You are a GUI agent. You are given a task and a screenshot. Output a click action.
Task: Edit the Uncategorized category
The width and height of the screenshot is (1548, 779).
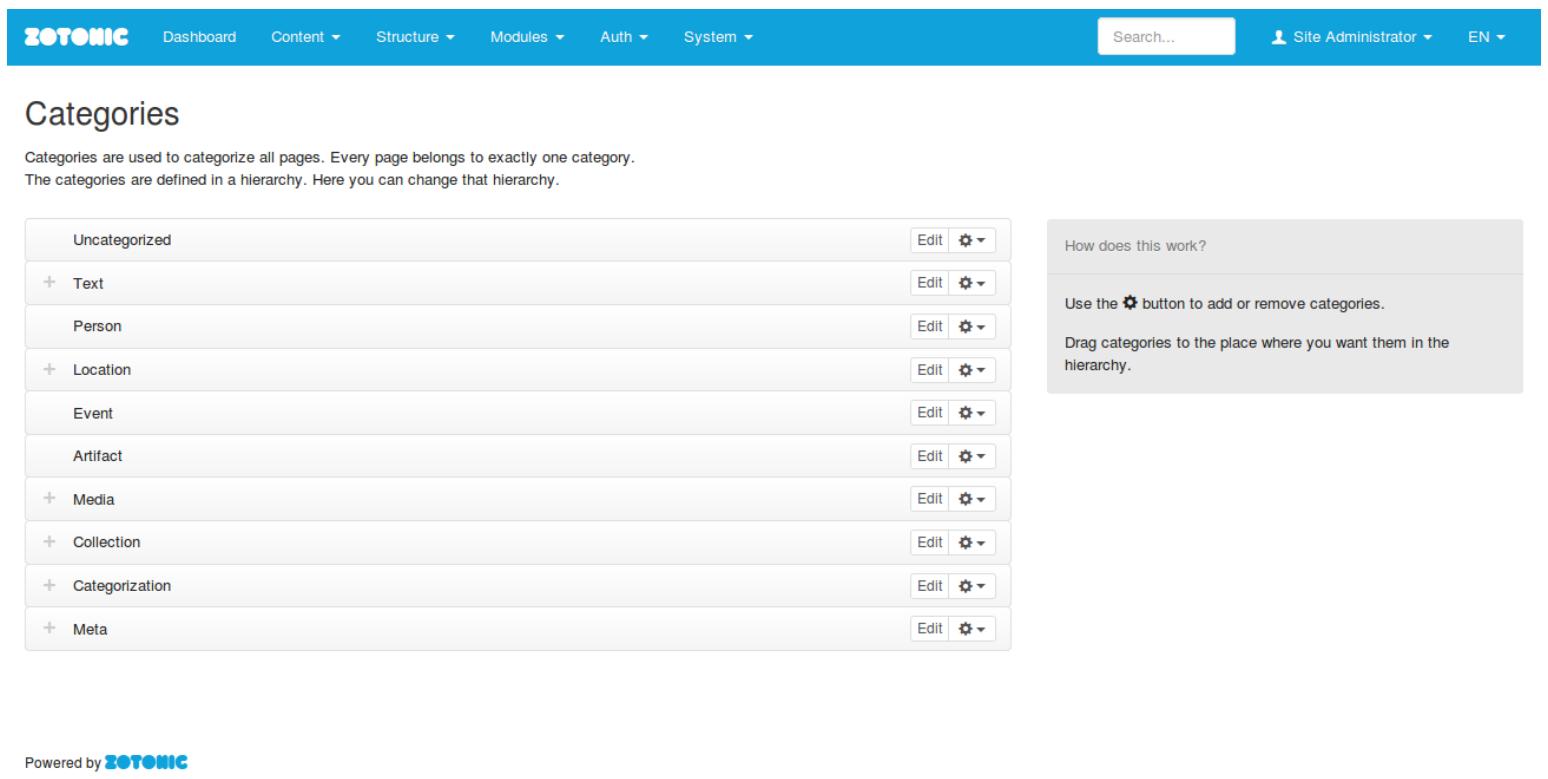click(930, 240)
